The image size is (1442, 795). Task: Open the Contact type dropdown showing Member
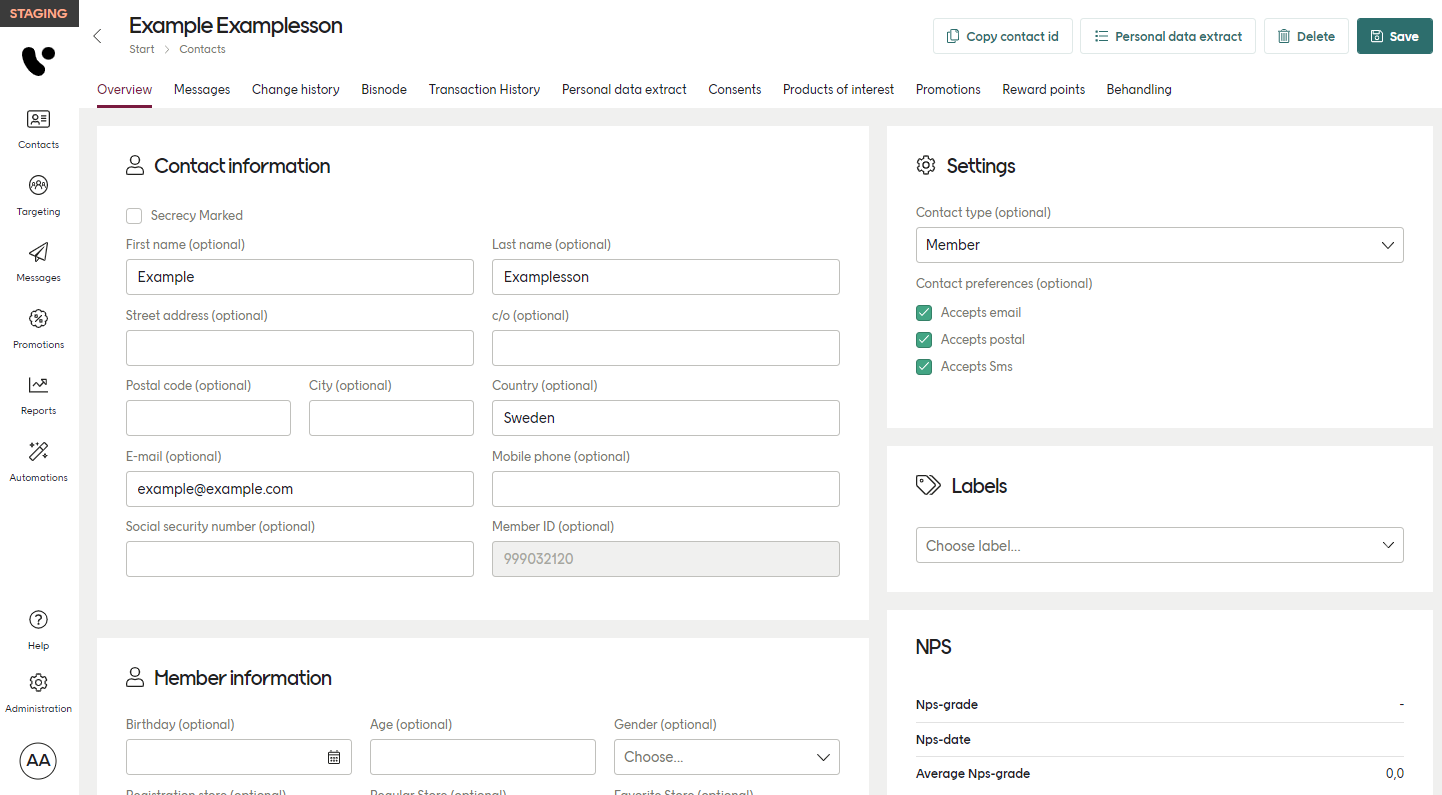pyautogui.click(x=1159, y=245)
